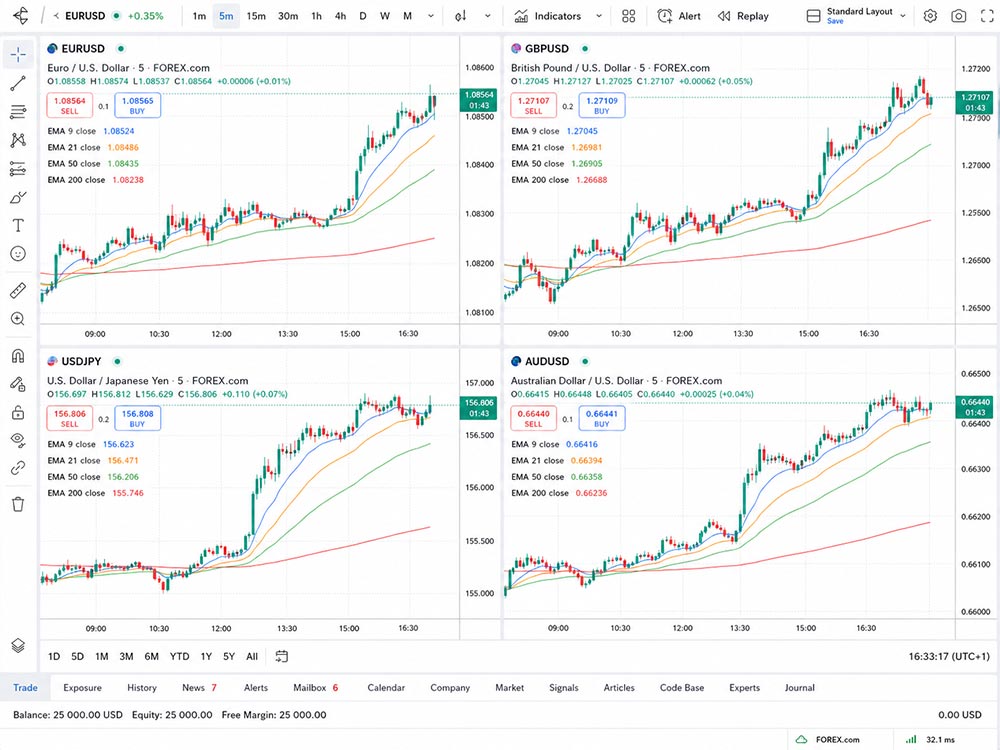
Task: Open the Mailbox tab
Action: [316, 688]
